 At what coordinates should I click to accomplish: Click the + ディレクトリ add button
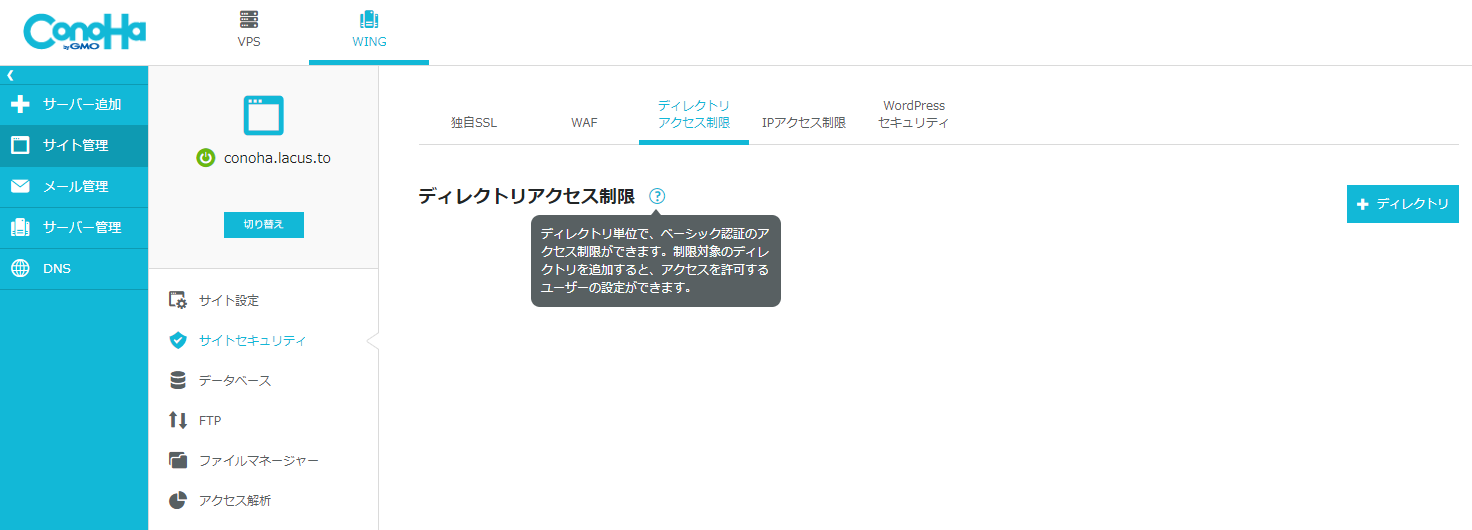pyautogui.click(x=1402, y=204)
